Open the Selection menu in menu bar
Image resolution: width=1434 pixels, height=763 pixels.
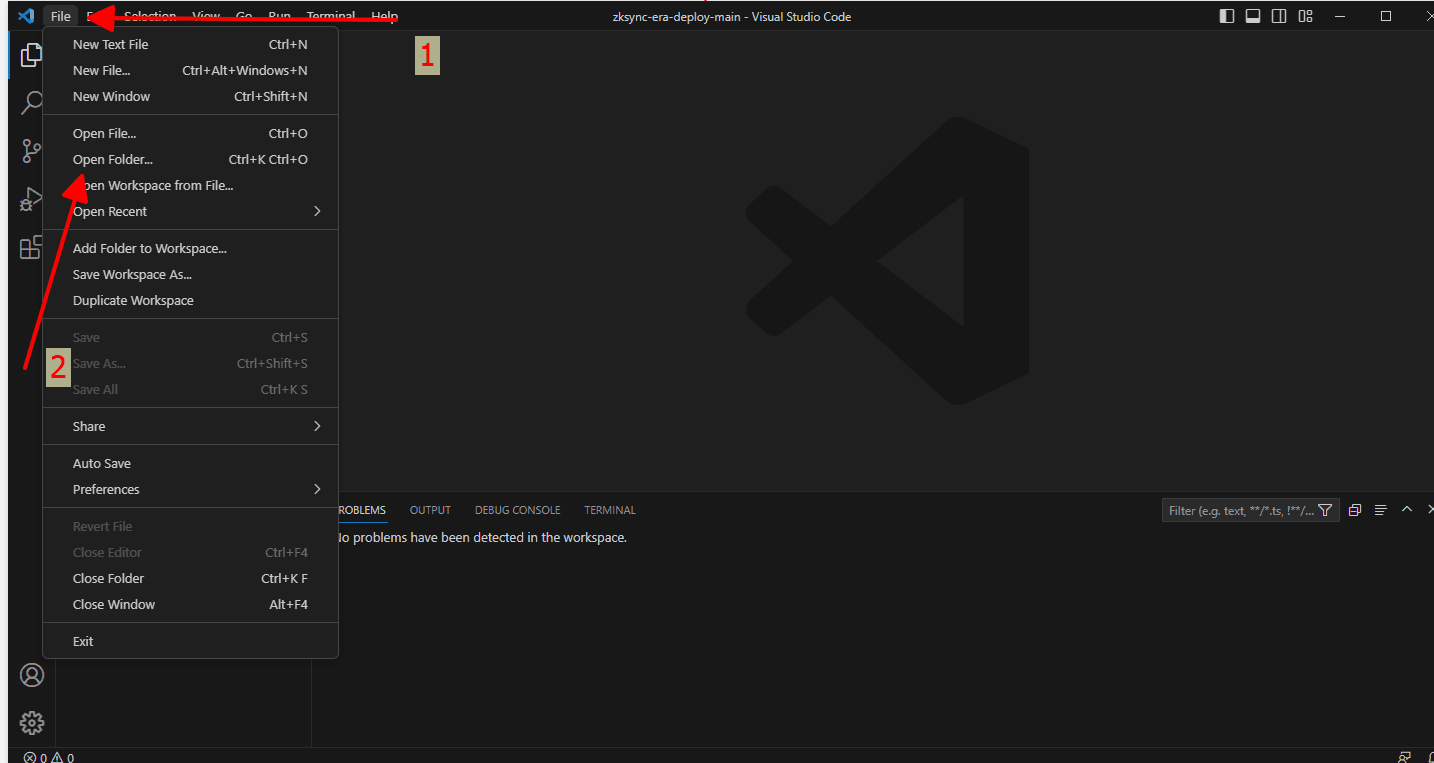(x=150, y=16)
